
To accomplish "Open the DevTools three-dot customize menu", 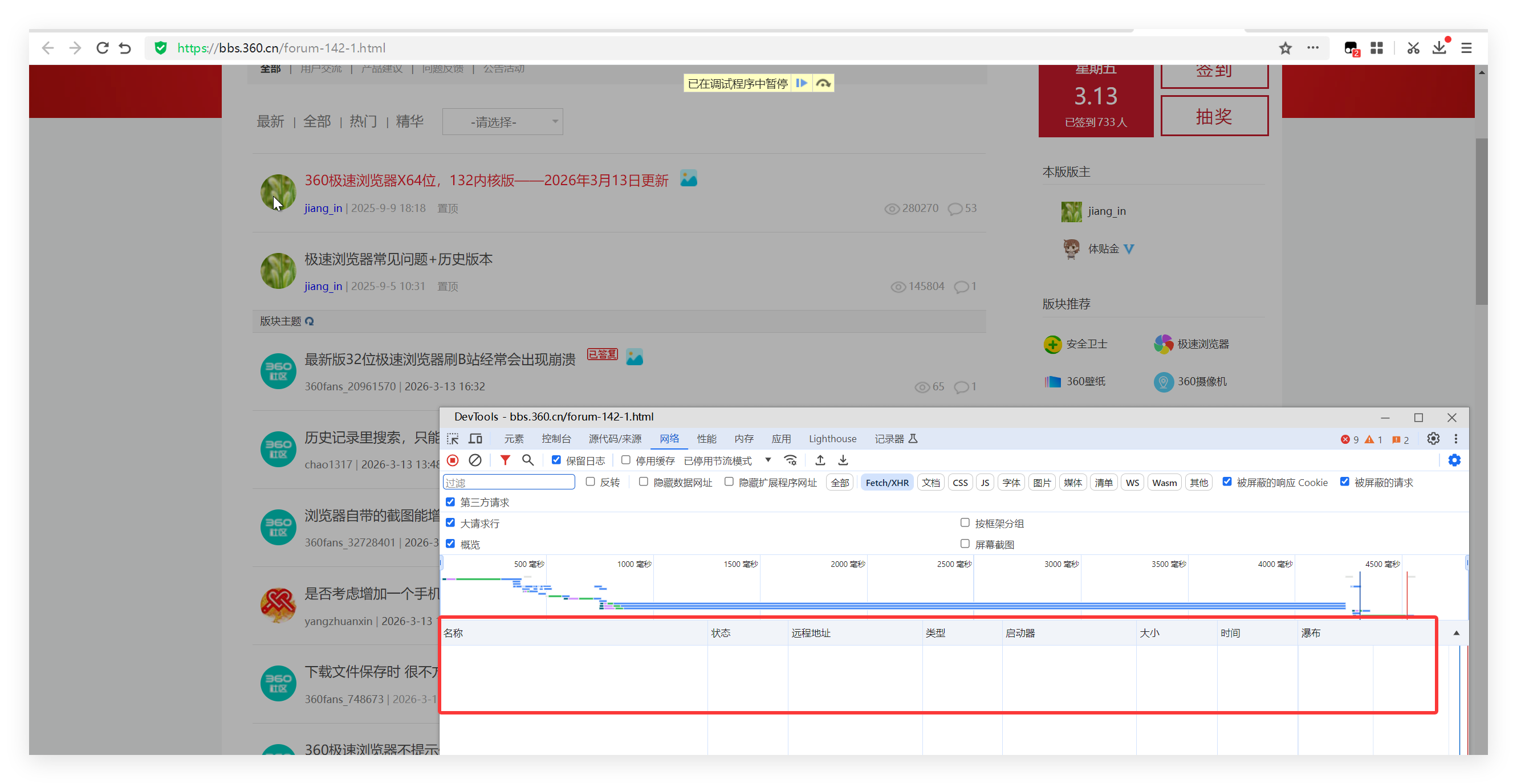I will tap(1456, 439).
